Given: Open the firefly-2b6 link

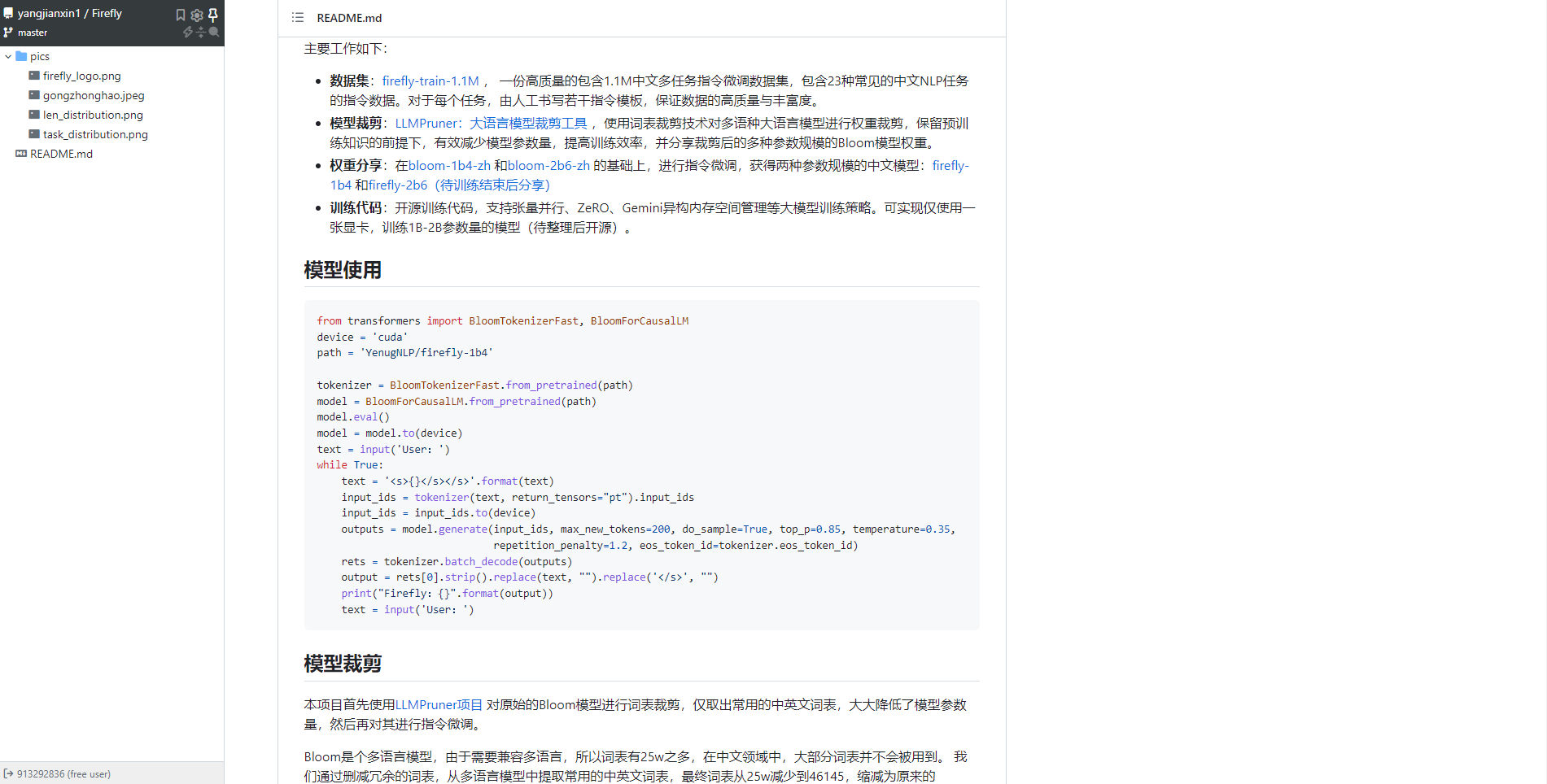Looking at the screenshot, I should click(x=460, y=185).
